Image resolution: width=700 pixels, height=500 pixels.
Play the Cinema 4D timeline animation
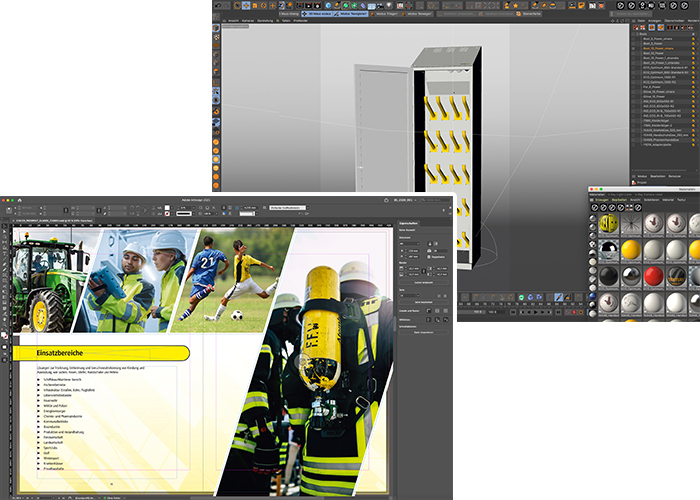[535, 312]
